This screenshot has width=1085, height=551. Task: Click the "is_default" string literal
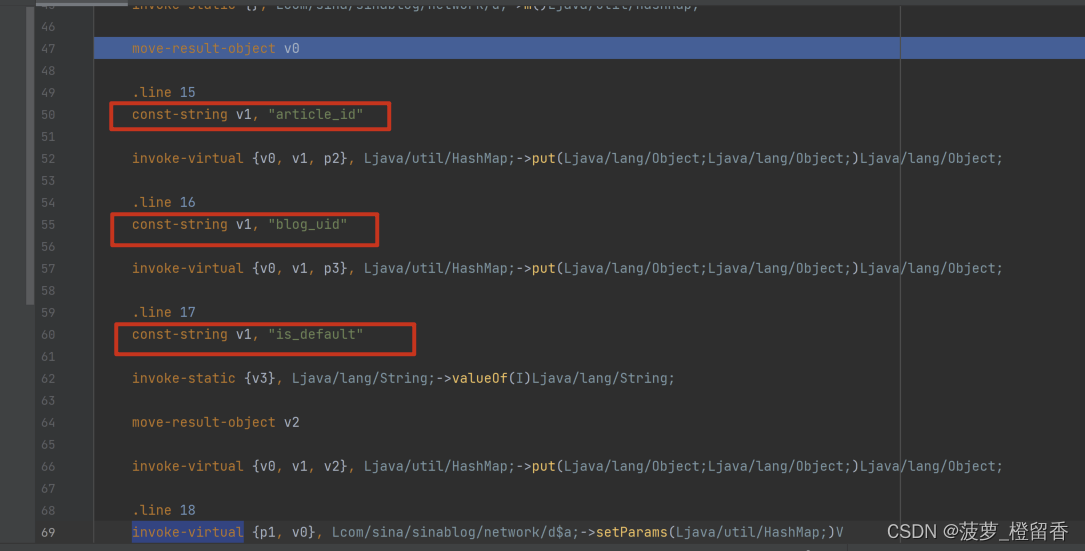[x=316, y=335]
